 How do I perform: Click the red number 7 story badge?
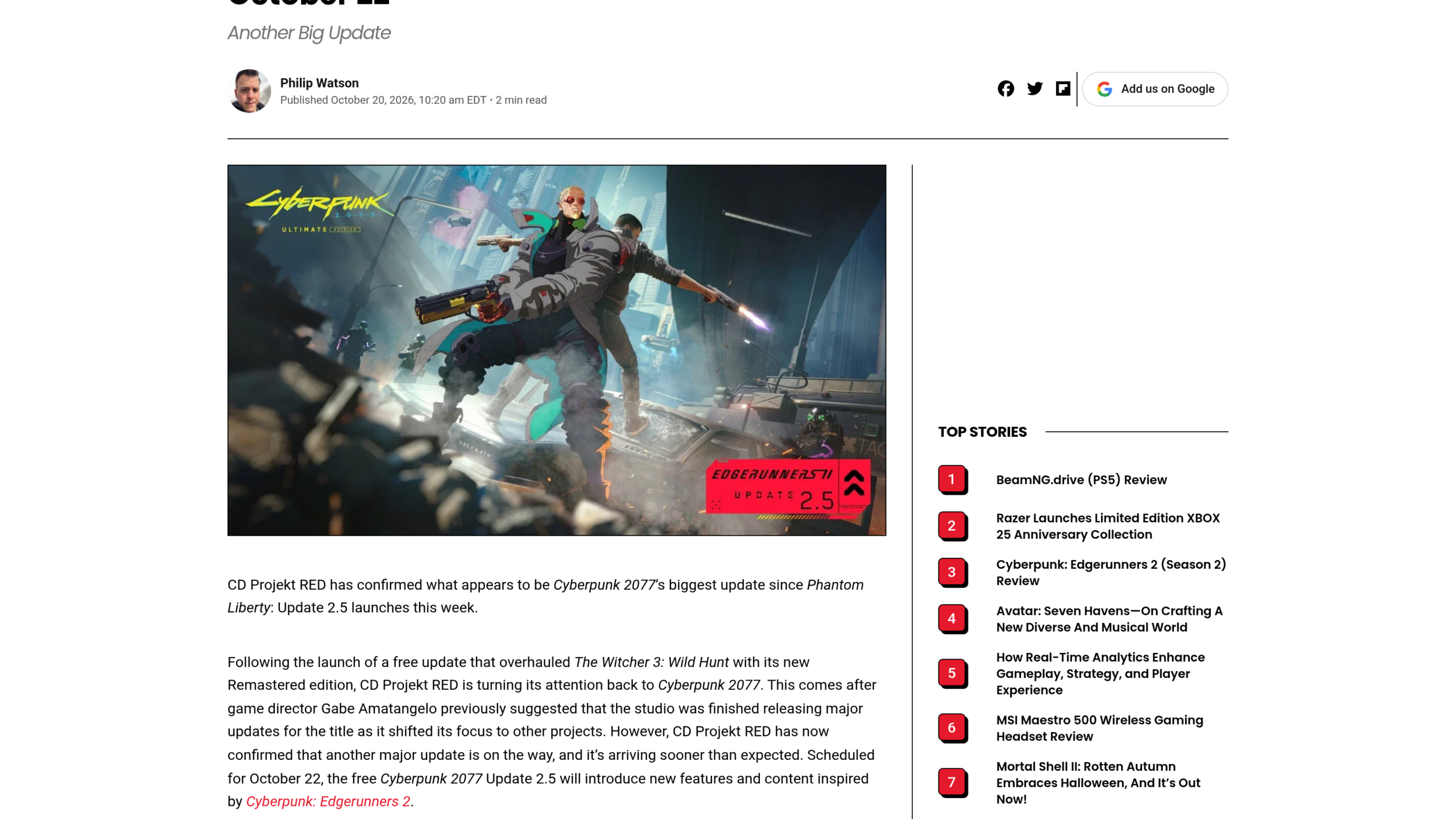point(952,783)
